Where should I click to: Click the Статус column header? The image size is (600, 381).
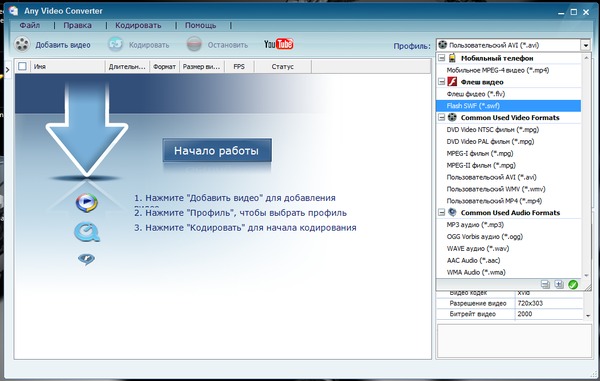coord(283,66)
